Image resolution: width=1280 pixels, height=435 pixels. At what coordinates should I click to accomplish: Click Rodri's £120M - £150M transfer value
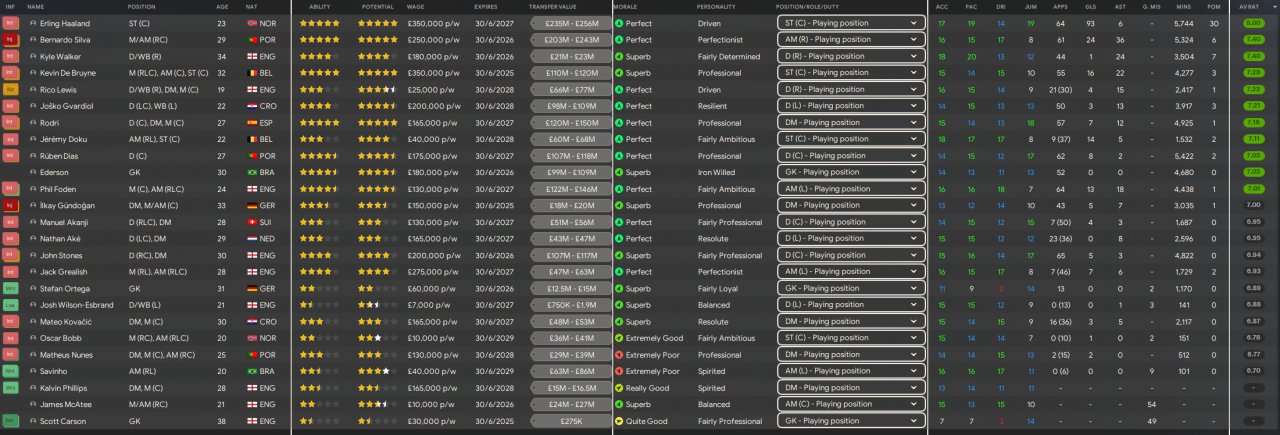[x=572, y=122]
